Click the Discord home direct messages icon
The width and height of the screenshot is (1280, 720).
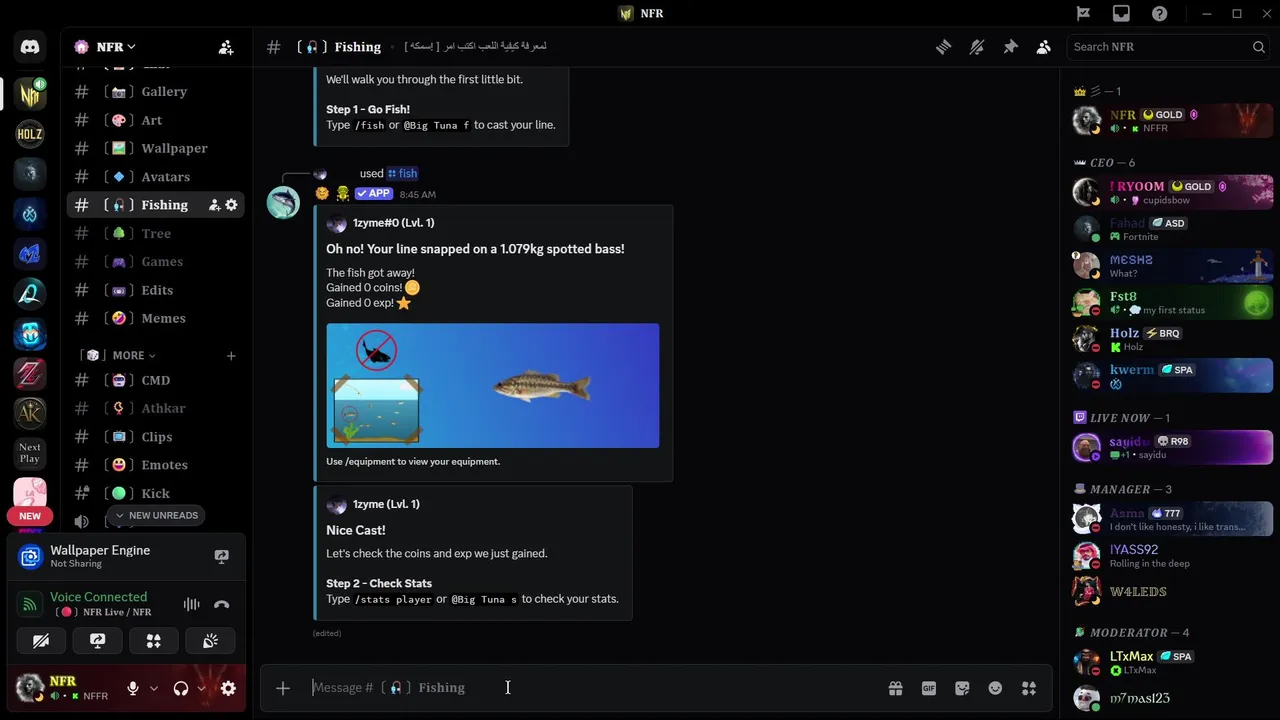coord(30,47)
